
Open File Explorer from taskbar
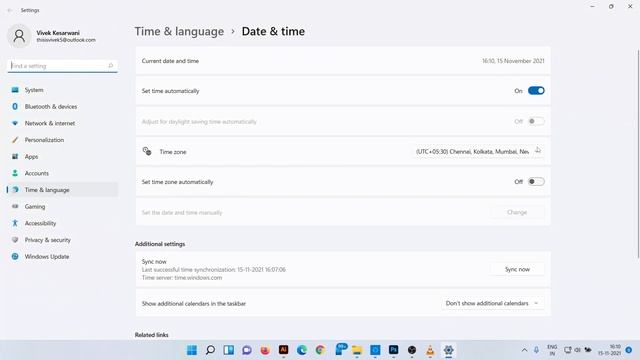point(357,350)
